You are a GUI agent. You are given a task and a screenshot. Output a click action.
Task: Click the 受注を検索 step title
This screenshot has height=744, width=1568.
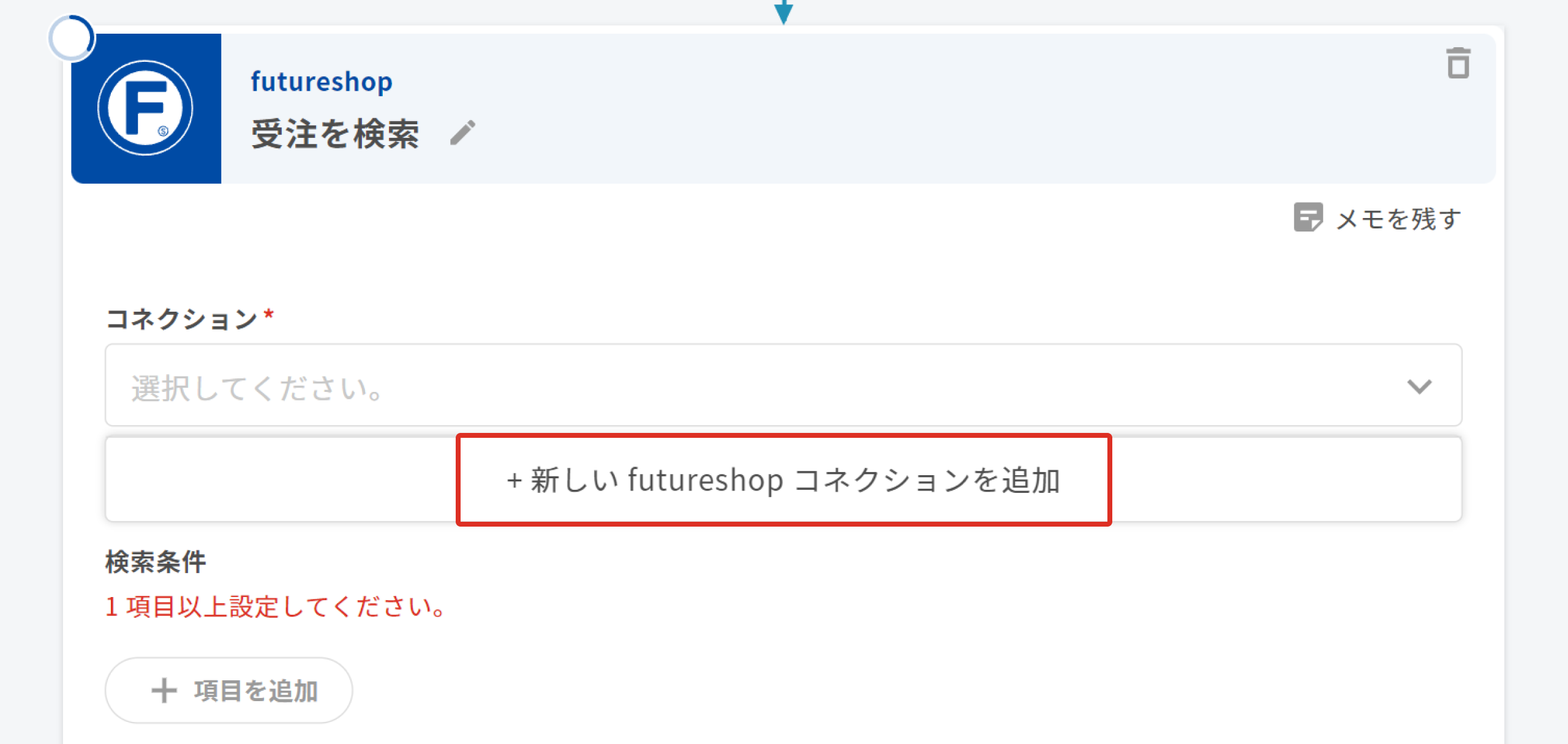336,134
